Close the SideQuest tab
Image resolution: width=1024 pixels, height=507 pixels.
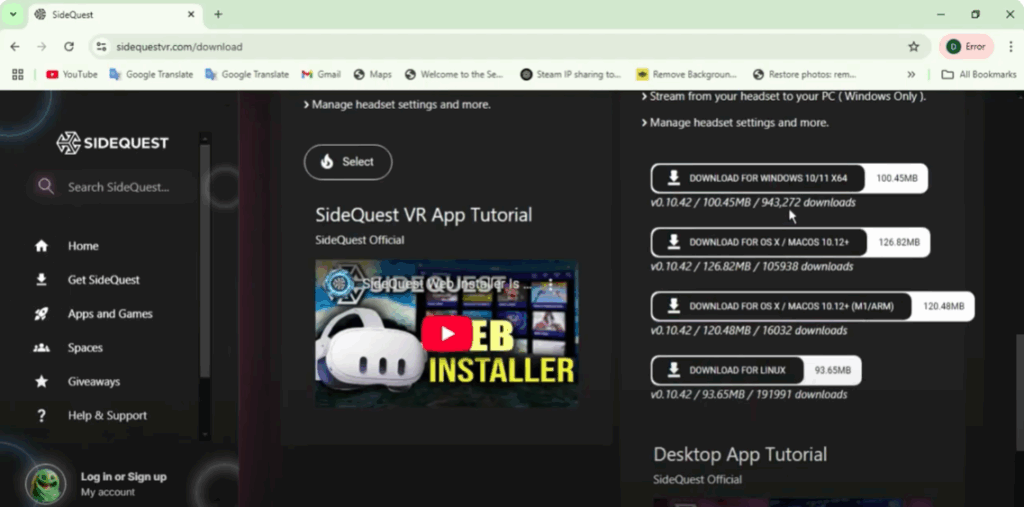click(x=191, y=14)
